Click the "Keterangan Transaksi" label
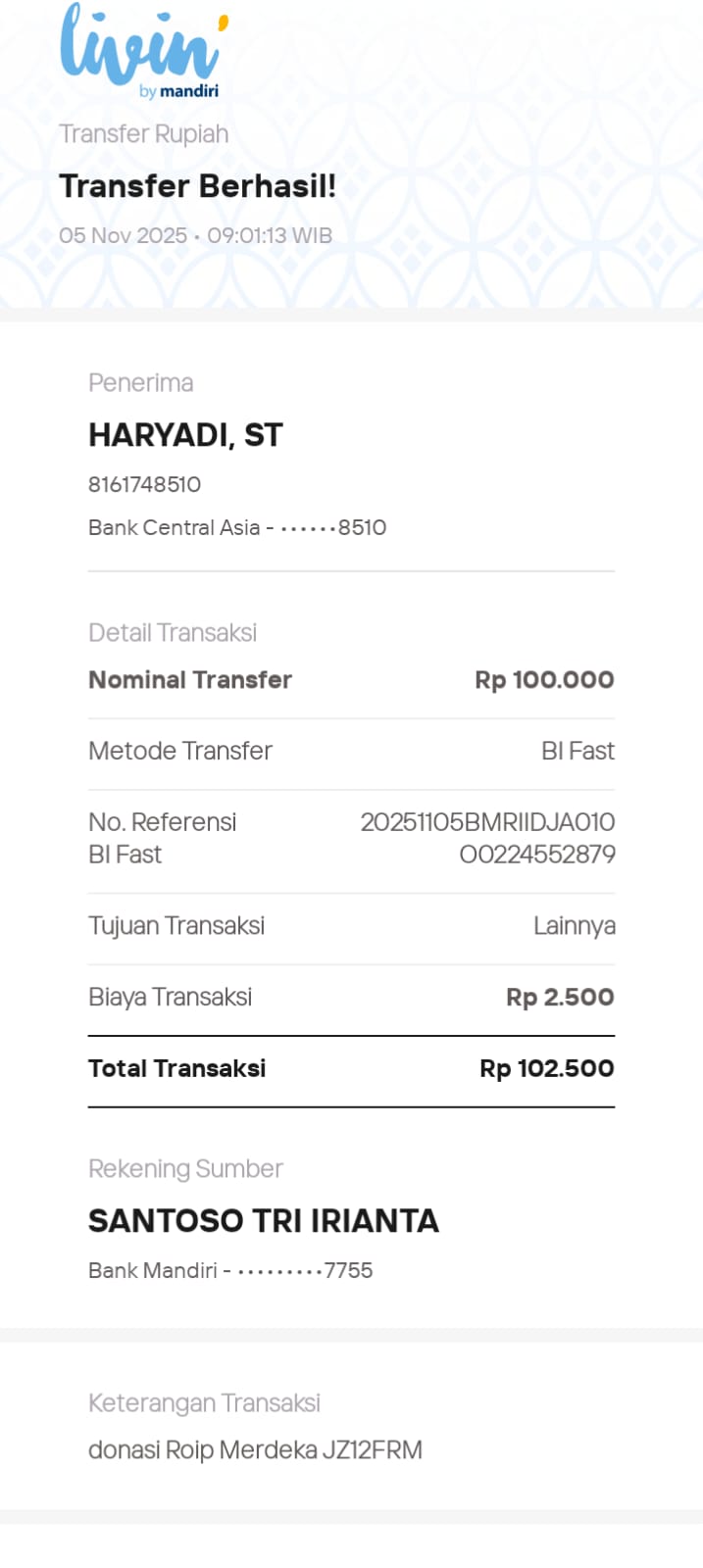The image size is (703, 1568). tap(204, 1403)
